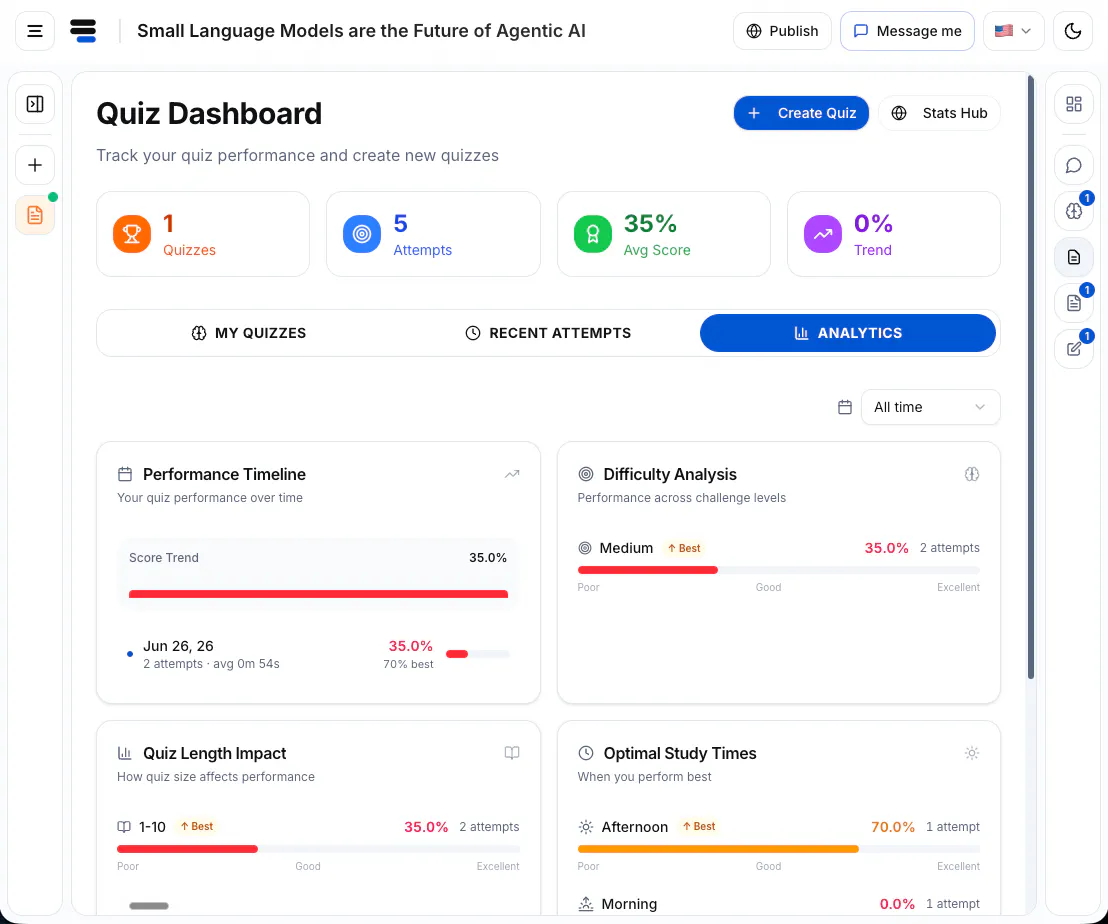Click the app logo in the header
This screenshot has width=1108, height=924.
83,31
